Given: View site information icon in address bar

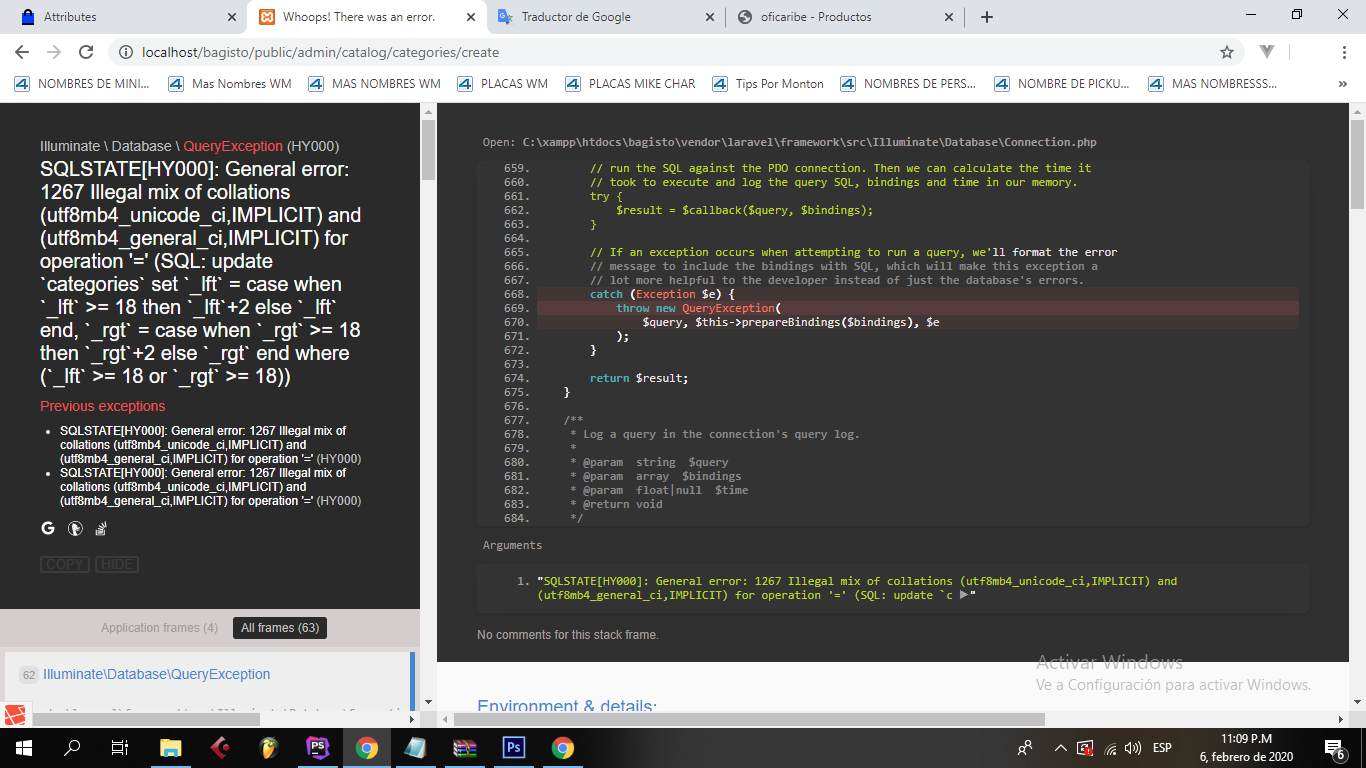Looking at the screenshot, I should tap(125, 52).
